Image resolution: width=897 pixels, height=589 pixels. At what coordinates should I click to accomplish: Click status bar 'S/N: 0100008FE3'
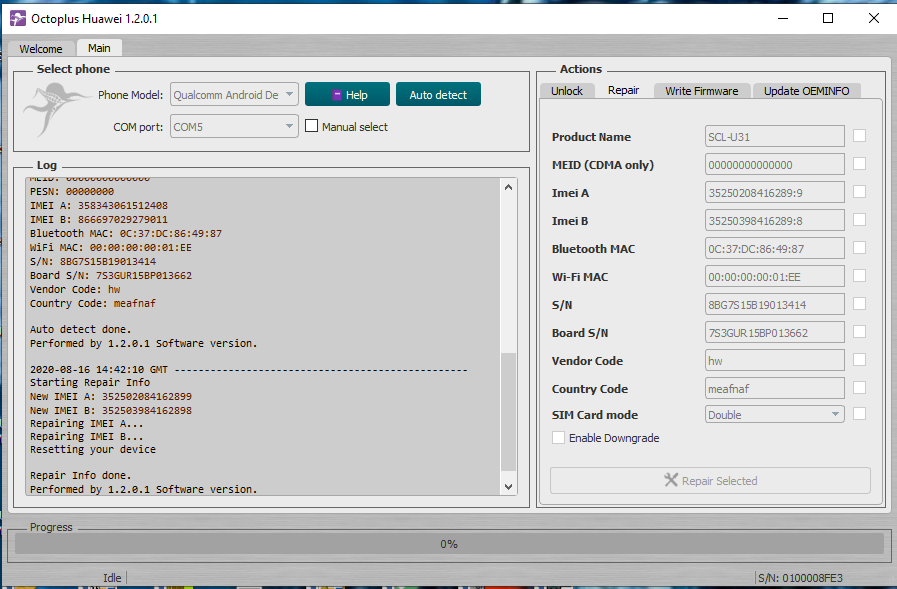[800, 578]
